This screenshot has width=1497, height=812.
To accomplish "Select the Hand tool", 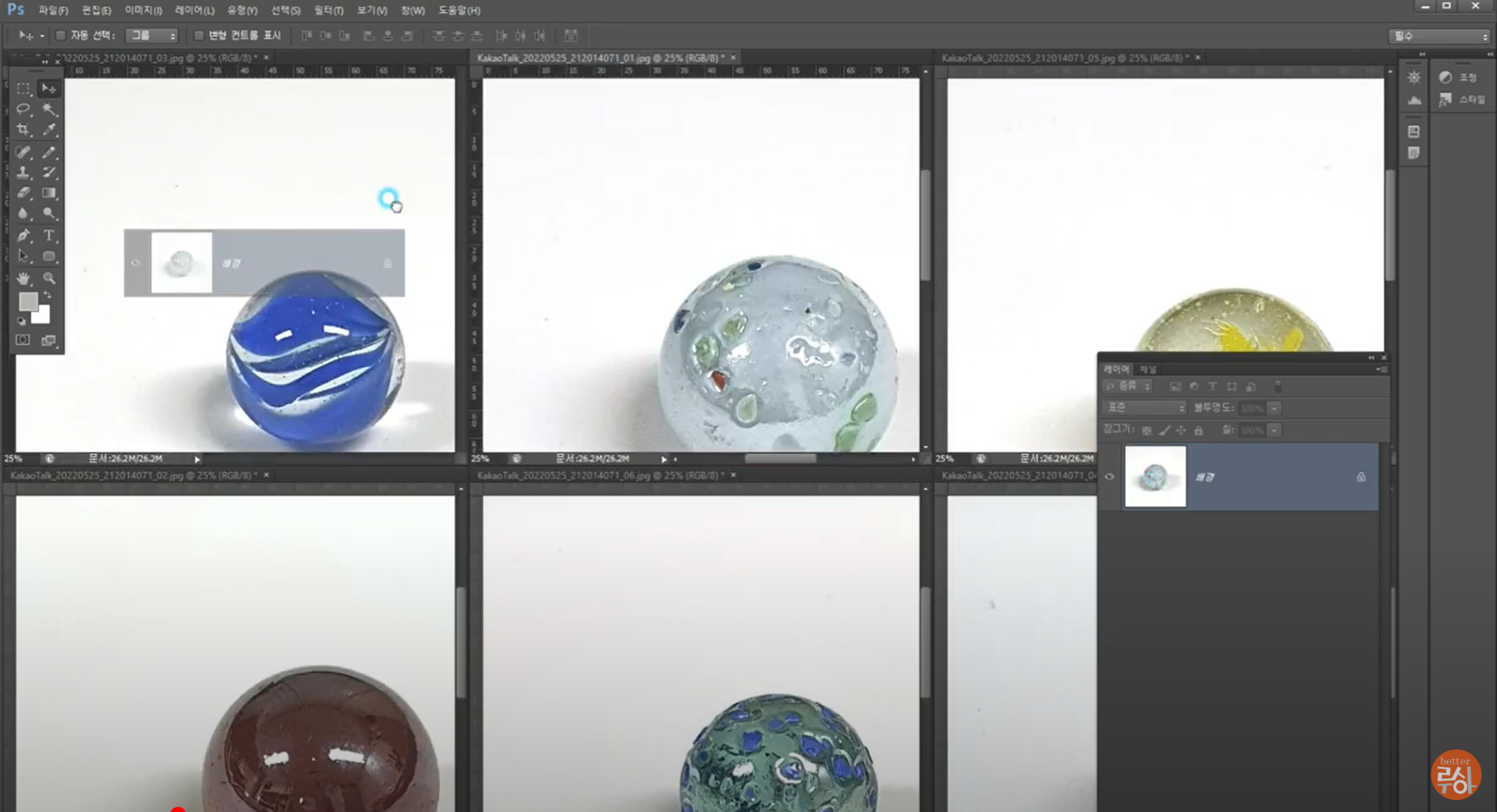I will pyautogui.click(x=23, y=278).
